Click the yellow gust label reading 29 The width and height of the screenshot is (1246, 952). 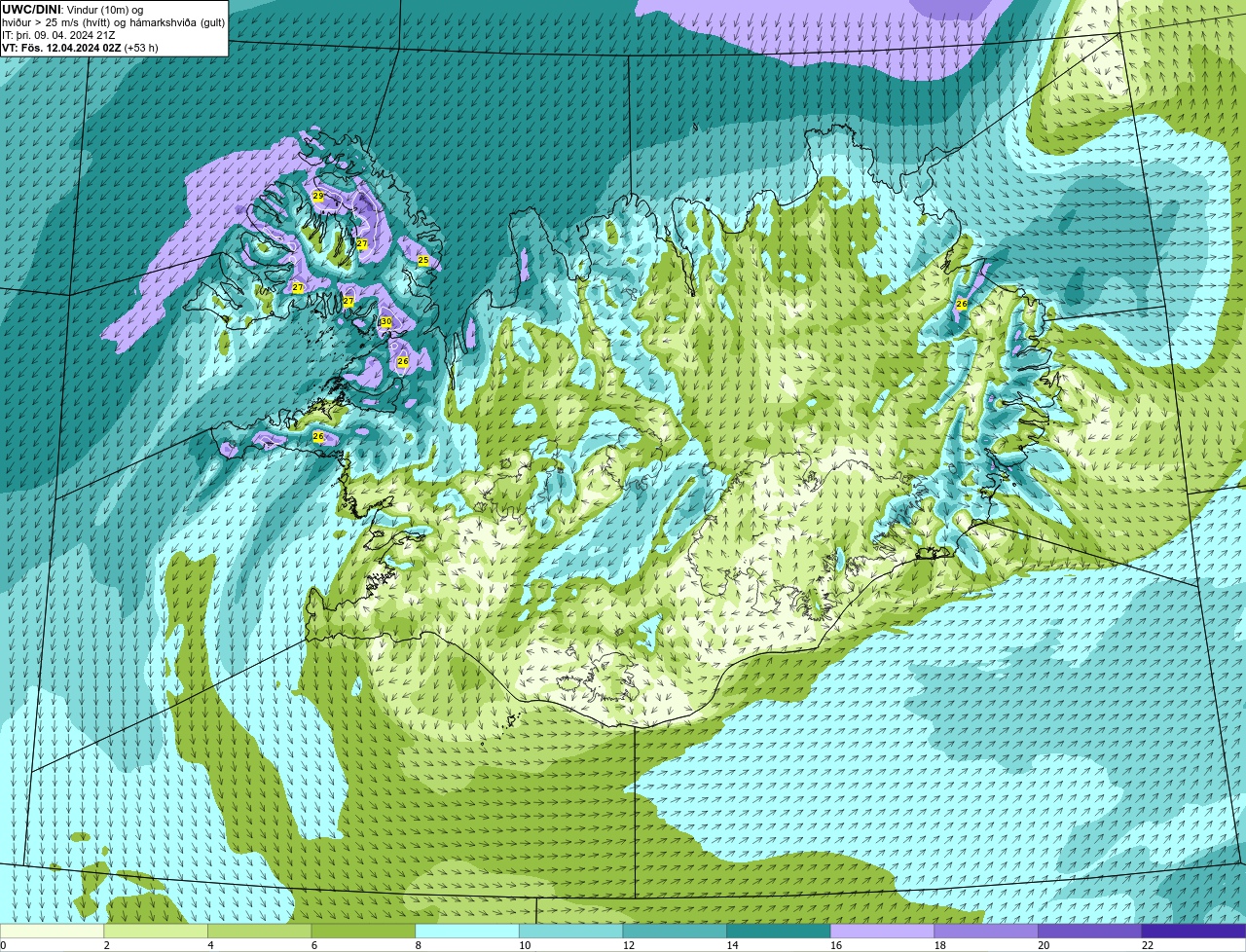pos(317,196)
